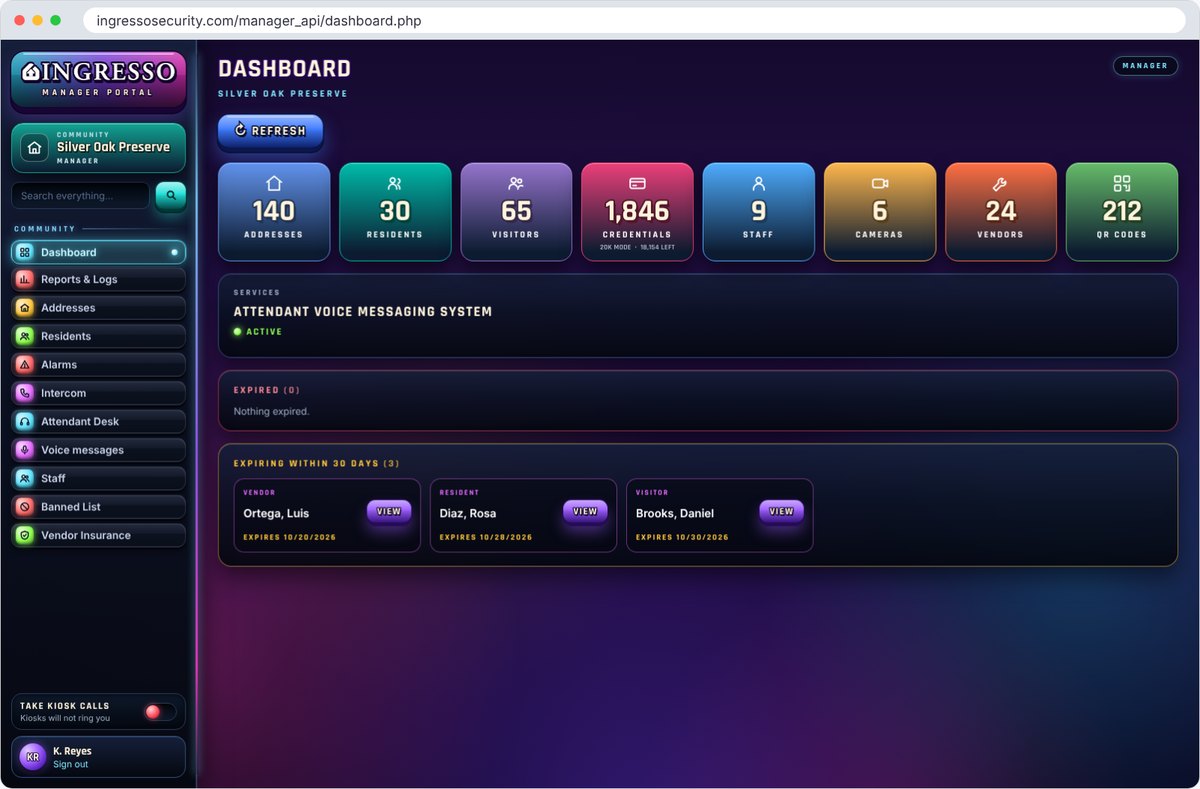Click the Attendant Voice Messaging System heading
Screen dimensions: 1200x789
tap(363, 312)
